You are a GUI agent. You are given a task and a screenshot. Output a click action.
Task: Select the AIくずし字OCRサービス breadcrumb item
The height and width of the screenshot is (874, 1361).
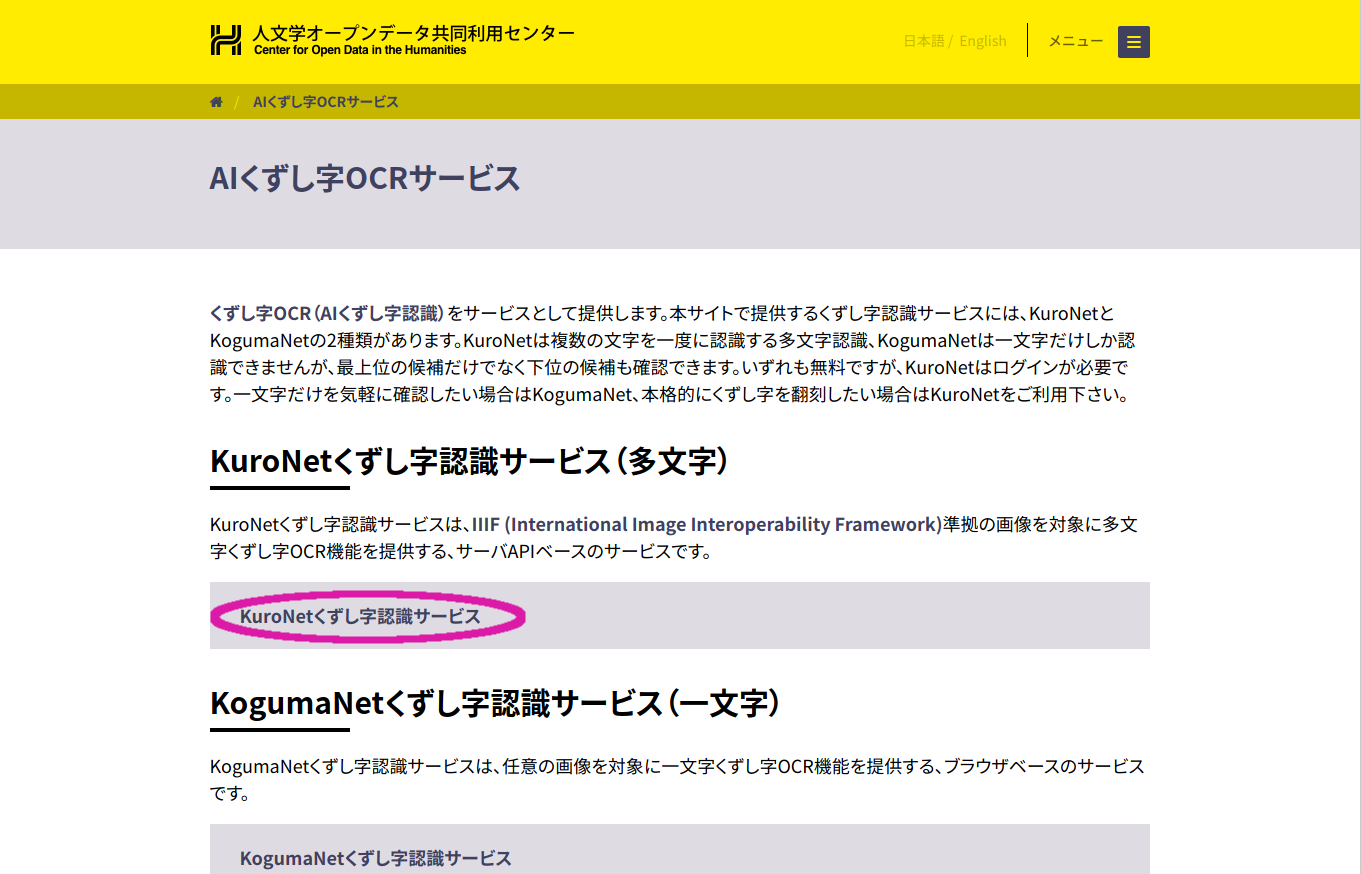(326, 102)
